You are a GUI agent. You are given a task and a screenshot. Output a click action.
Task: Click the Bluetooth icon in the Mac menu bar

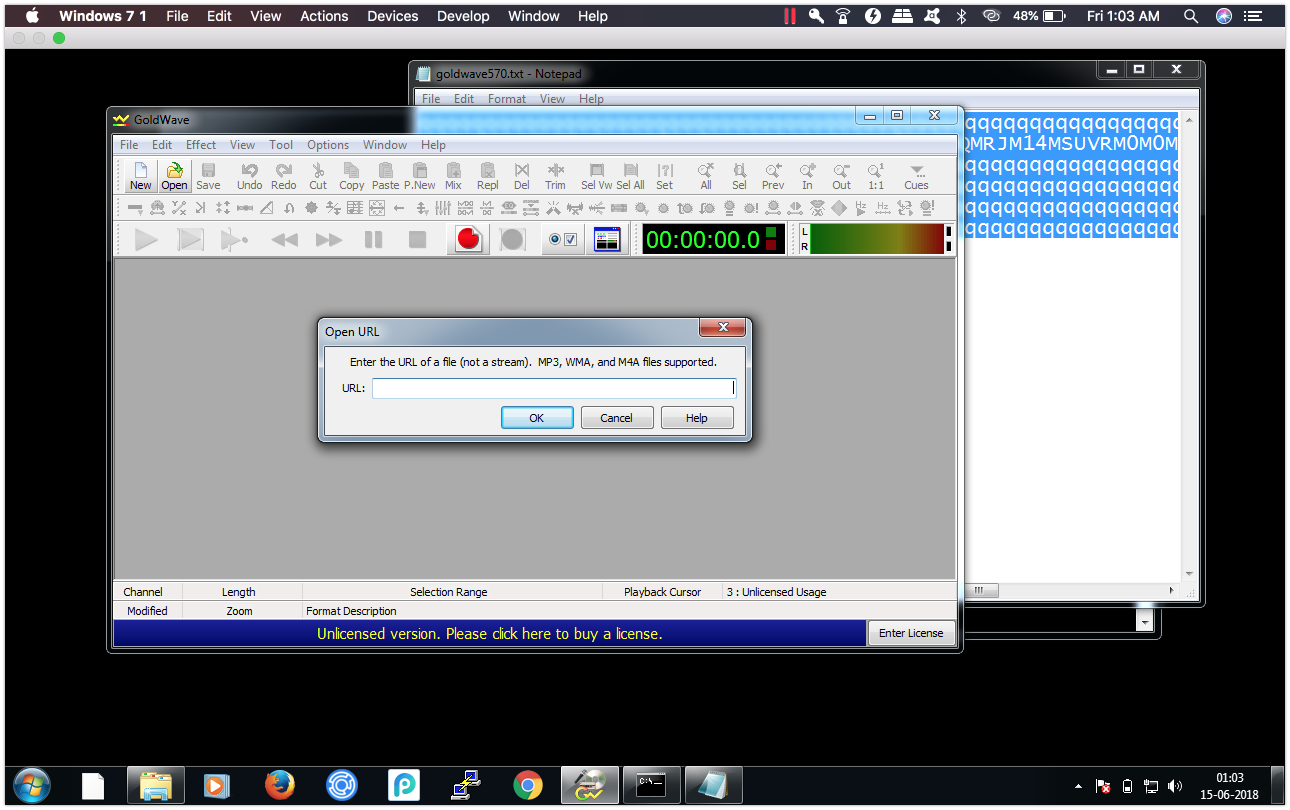962,16
